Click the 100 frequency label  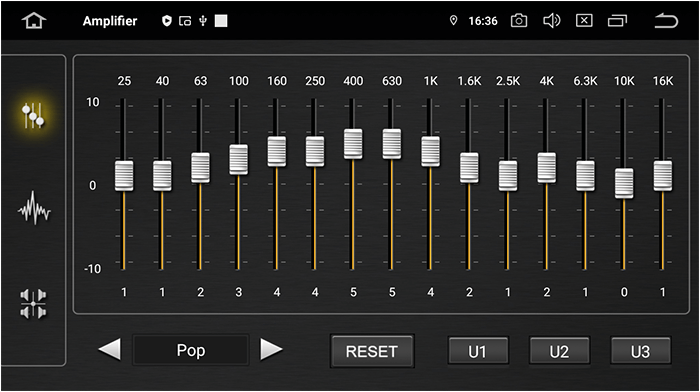pyautogui.click(x=238, y=81)
